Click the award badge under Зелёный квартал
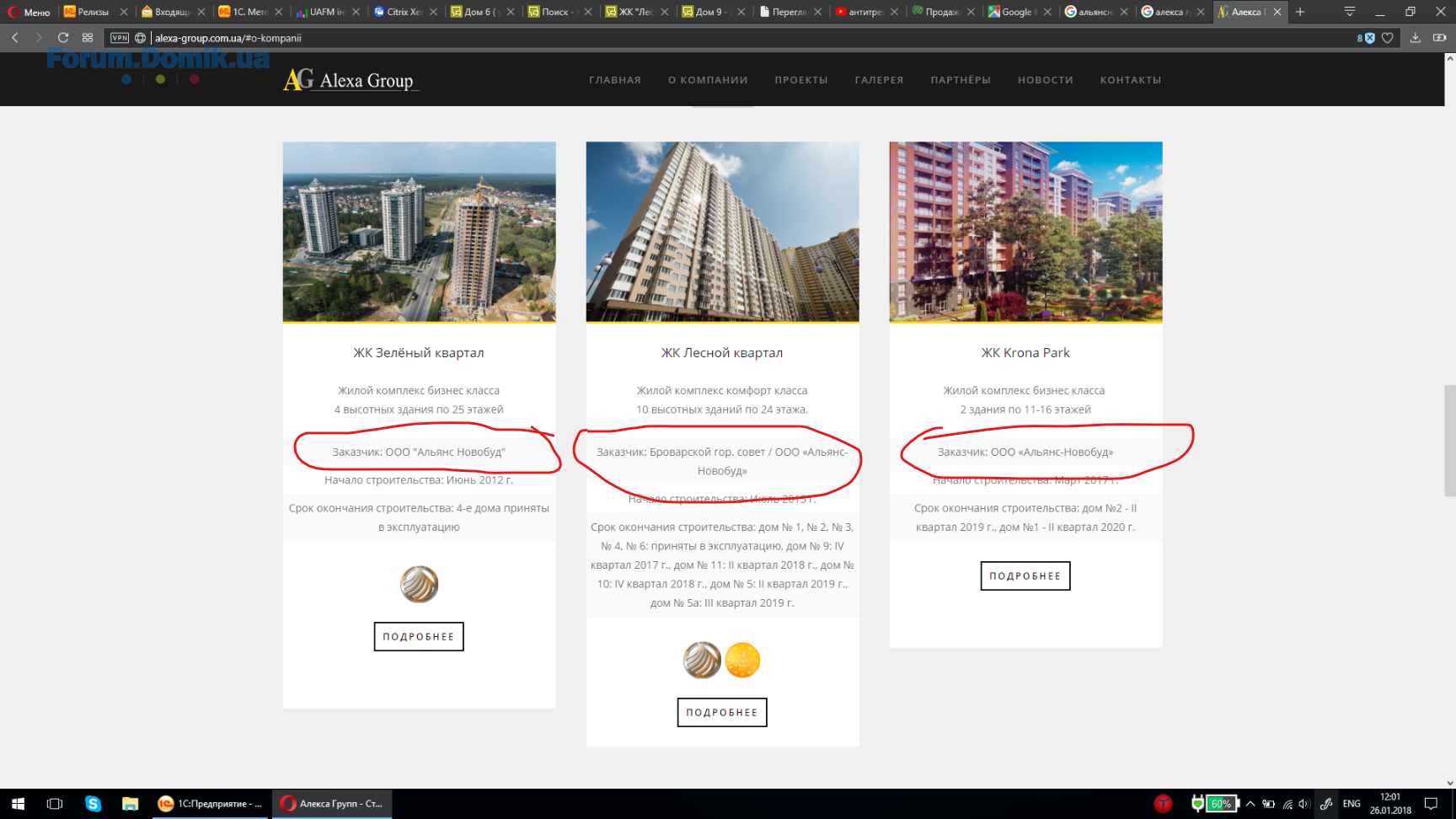 (419, 584)
